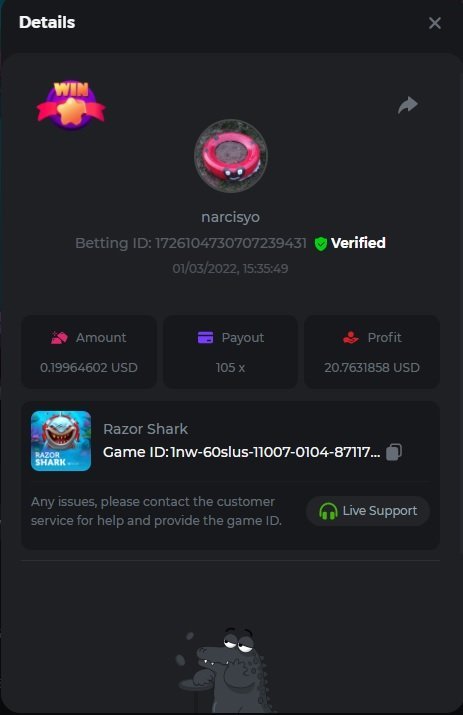The image size is (463, 715).
Task: Click the red Profit hand icon
Action: (x=350, y=337)
